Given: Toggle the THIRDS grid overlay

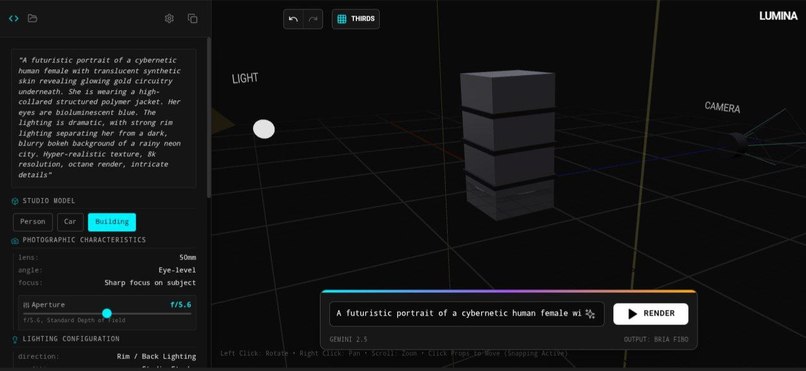Looking at the screenshot, I should (x=356, y=19).
